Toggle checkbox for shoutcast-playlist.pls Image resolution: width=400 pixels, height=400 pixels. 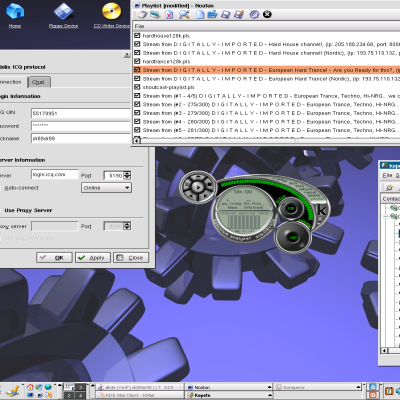(137, 87)
